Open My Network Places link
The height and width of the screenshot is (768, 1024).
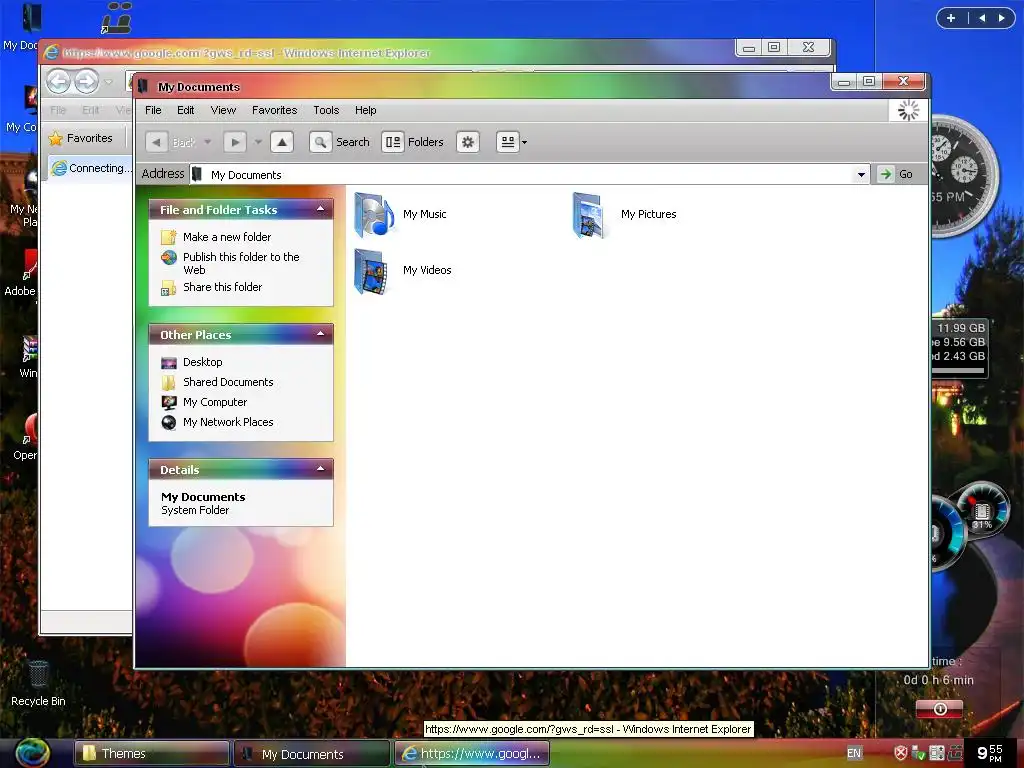click(228, 422)
